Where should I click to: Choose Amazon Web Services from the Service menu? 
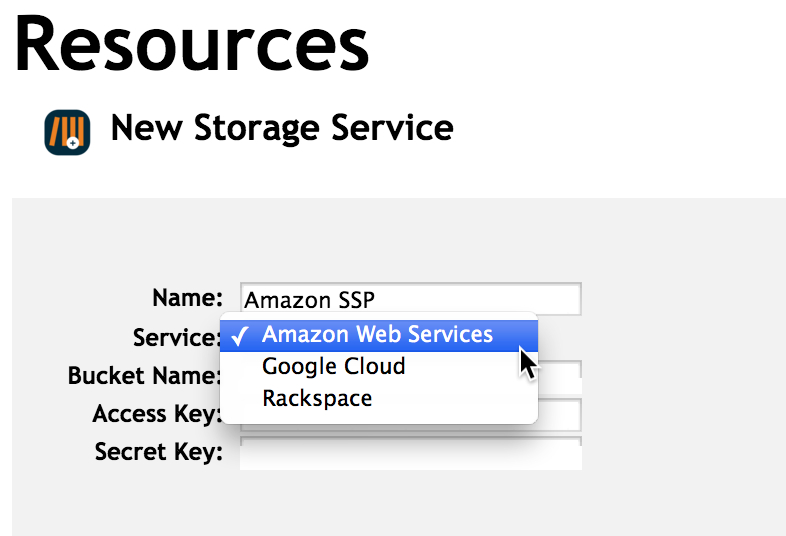pos(379,335)
